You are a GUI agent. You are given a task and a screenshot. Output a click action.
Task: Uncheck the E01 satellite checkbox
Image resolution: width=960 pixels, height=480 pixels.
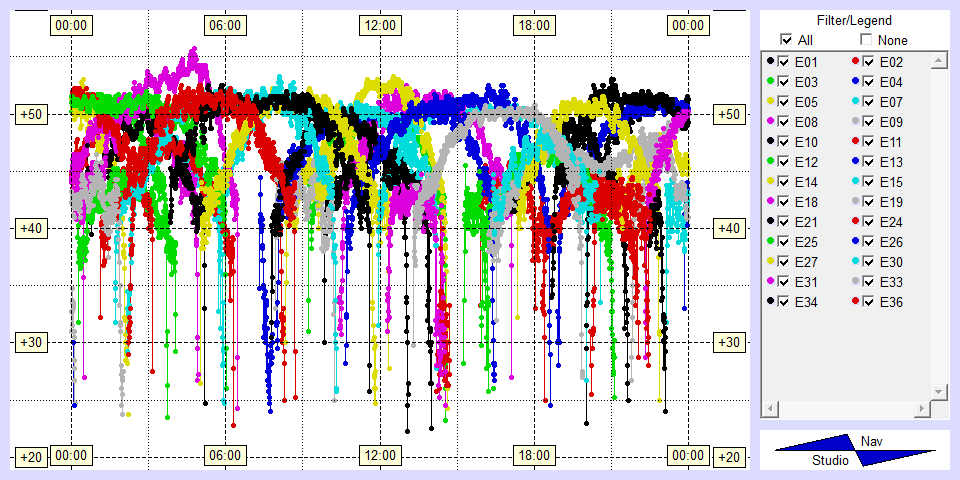click(x=784, y=62)
